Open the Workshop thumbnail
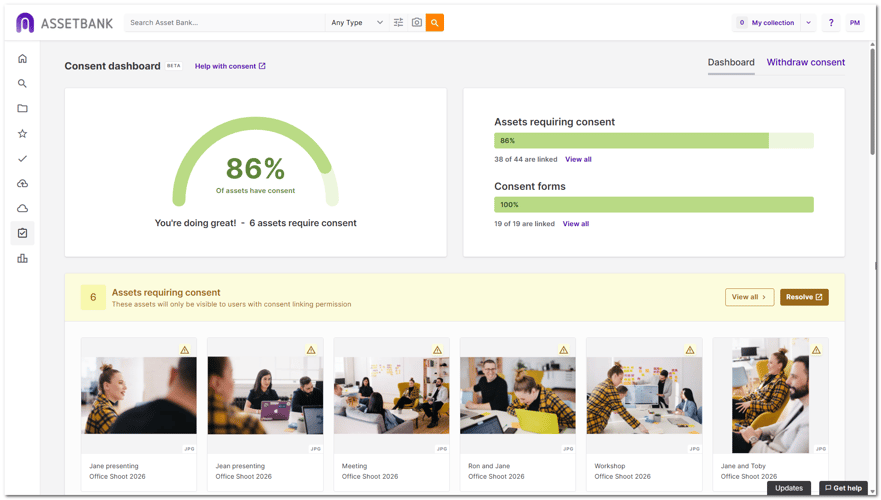Image resolution: width=881 pixels, height=500 pixels. [x=644, y=396]
